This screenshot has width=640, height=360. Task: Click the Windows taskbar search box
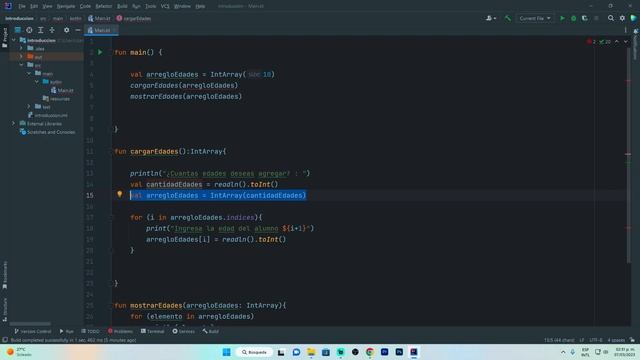[x=254, y=352]
